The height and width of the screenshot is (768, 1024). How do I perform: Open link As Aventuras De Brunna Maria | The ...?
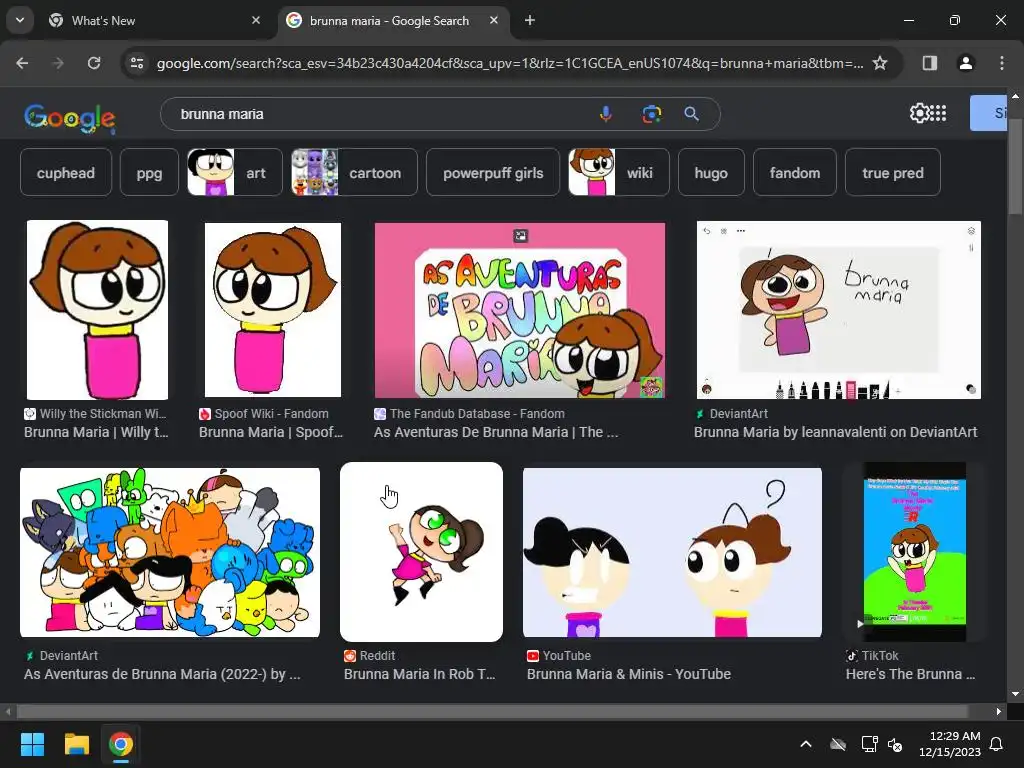click(x=496, y=432)
